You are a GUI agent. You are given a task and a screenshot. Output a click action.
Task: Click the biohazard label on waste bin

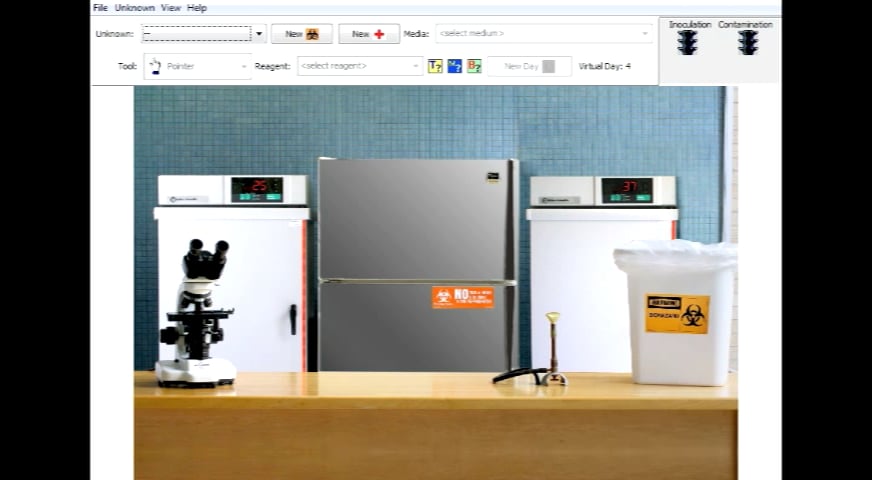click(677, 314)
